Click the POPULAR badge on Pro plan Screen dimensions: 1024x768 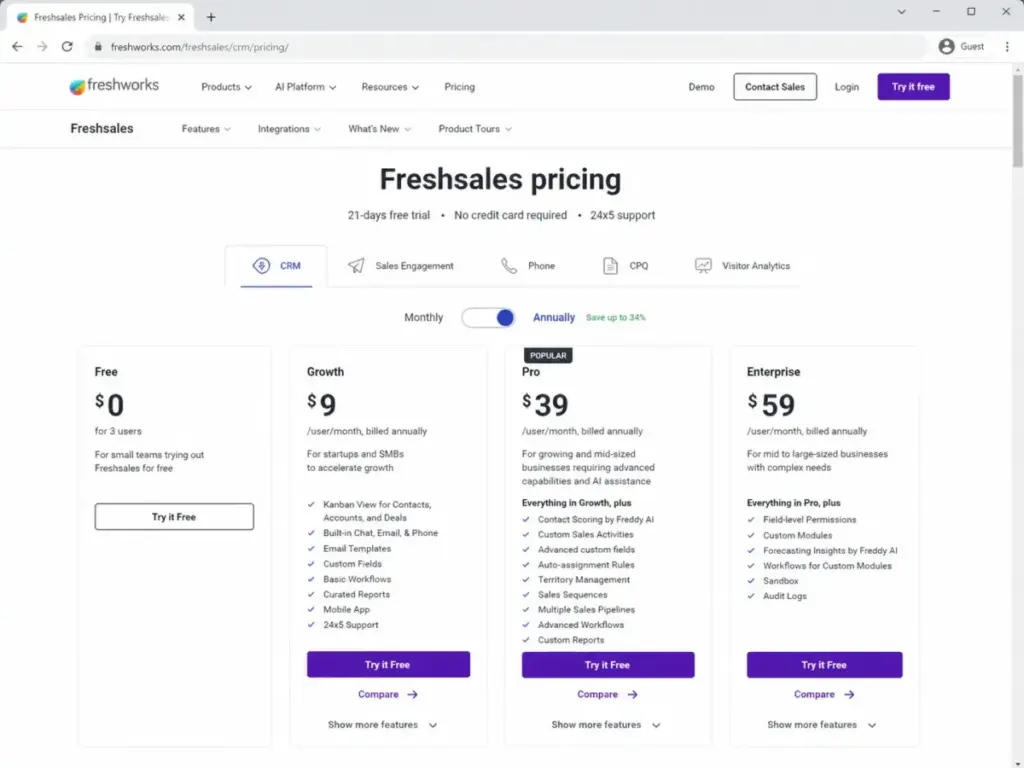click(548, 355)
